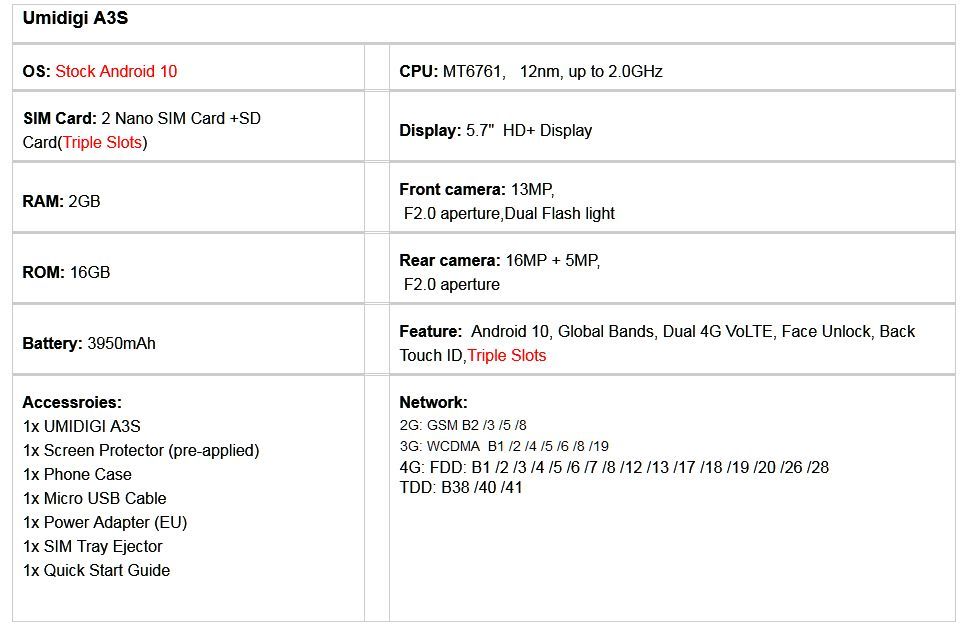
Task: Click the "Network:" heading
Action: (x=433, y=402)
